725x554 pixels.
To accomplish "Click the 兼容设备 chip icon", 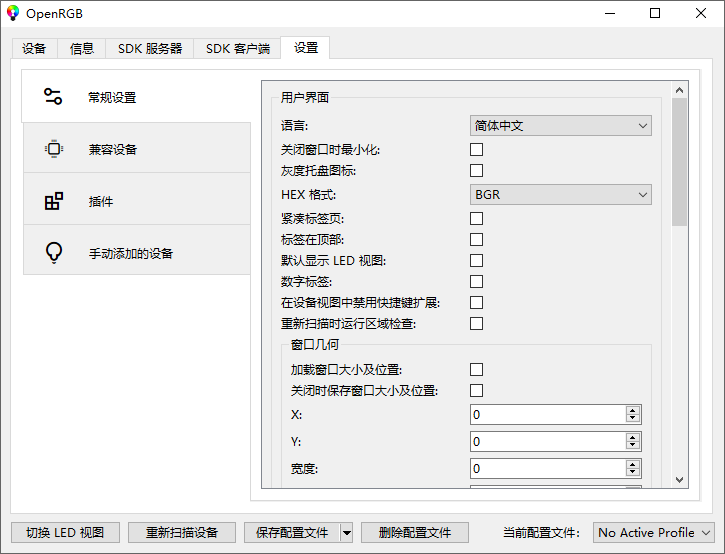I will click(x=54, y=149).
